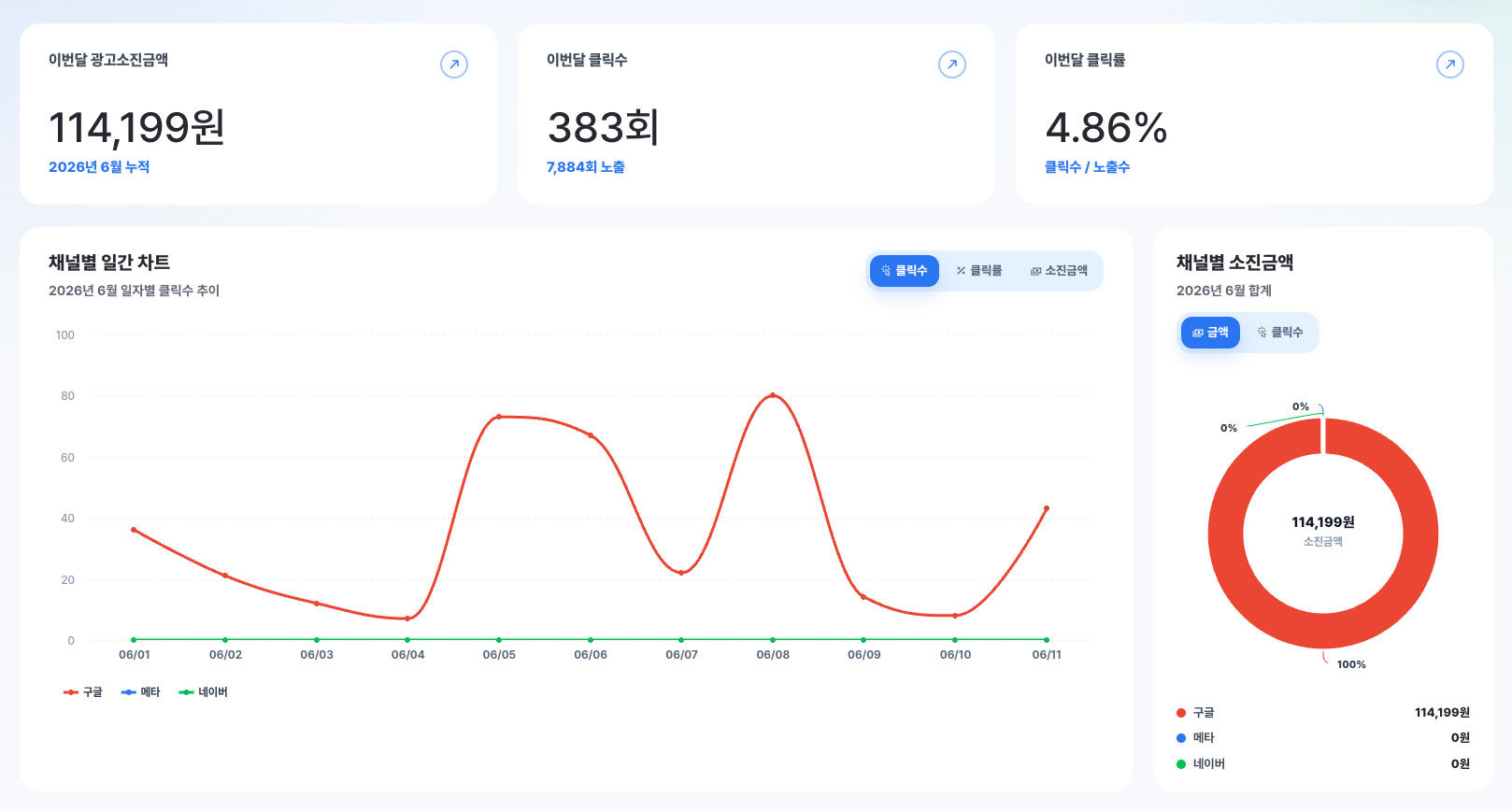Screen dimensions: 1512x811
Task: Click the '소진금액' label inside the donut
Action: [x=1323, y=542]
